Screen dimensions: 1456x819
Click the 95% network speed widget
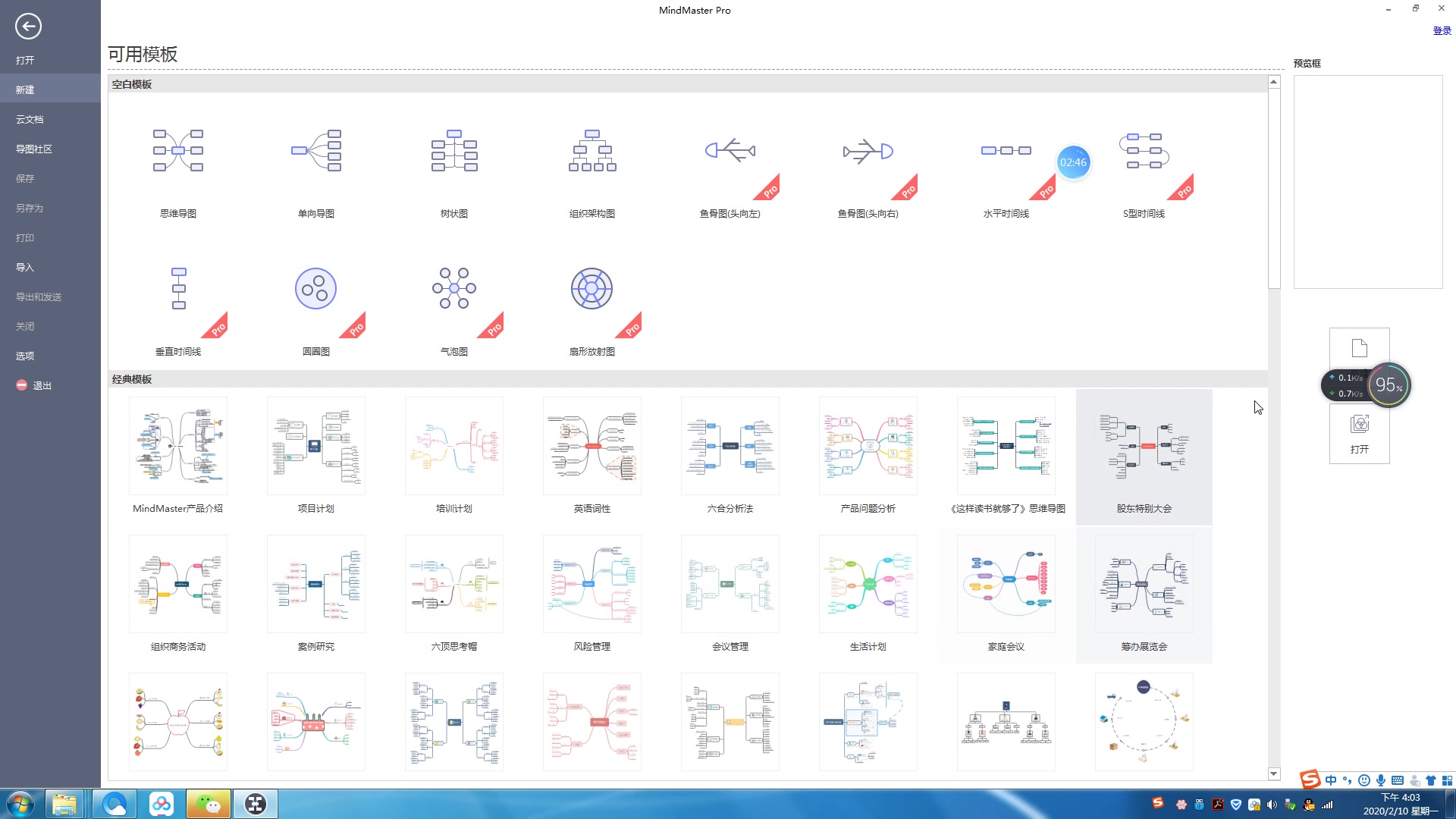click(x=1389, y=385)
